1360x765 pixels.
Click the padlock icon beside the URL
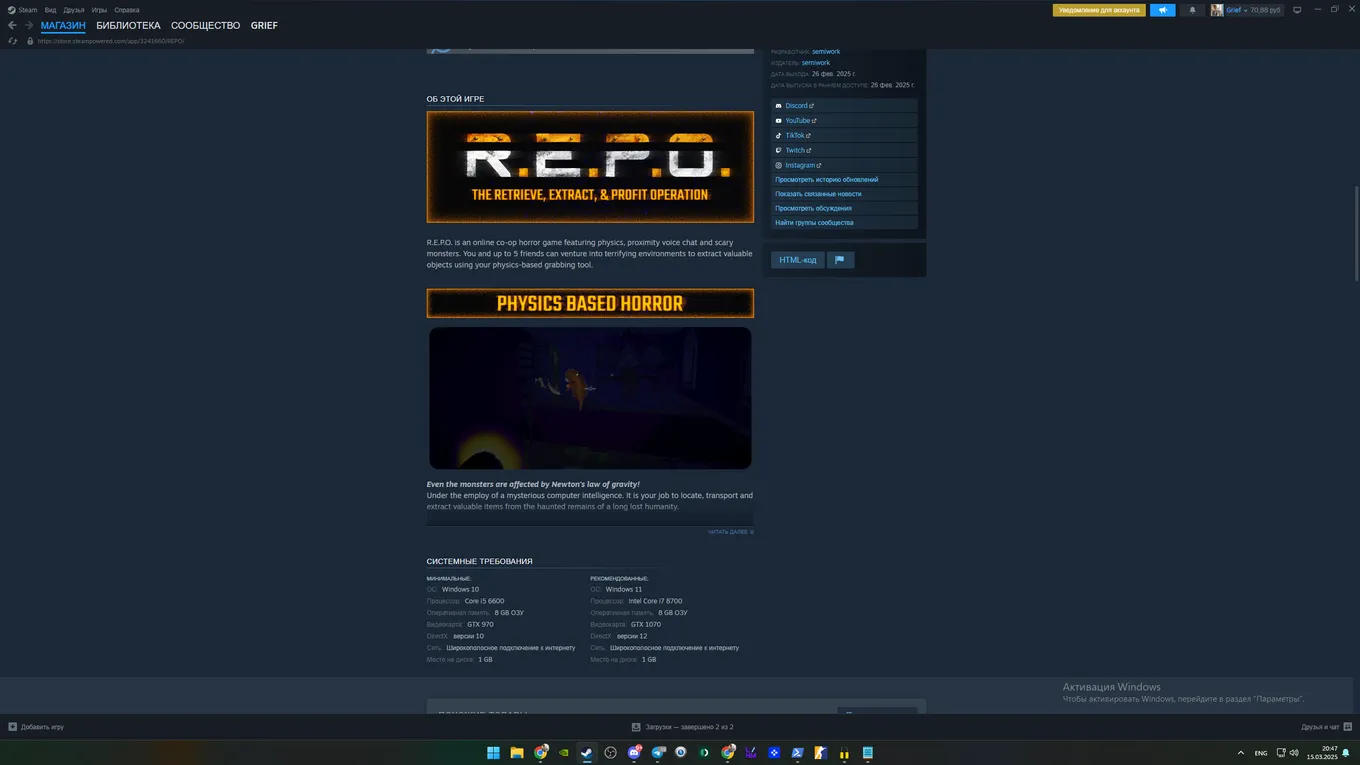coord(31,41)
